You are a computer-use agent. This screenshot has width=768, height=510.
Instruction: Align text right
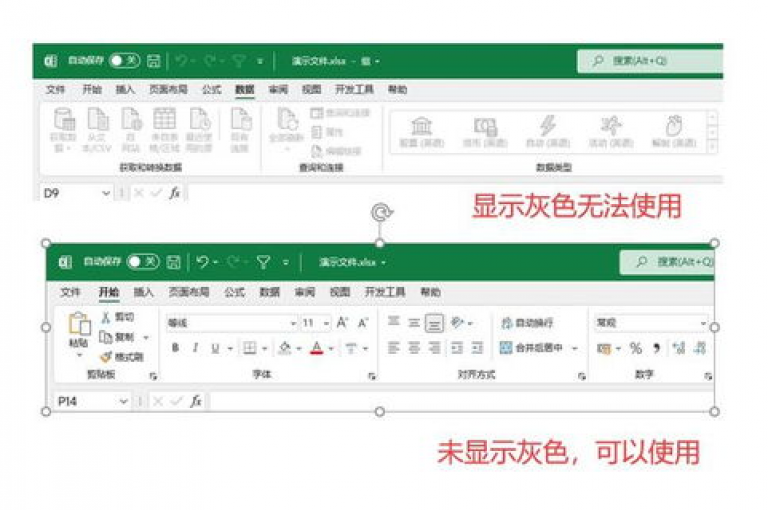coord(434,348)
